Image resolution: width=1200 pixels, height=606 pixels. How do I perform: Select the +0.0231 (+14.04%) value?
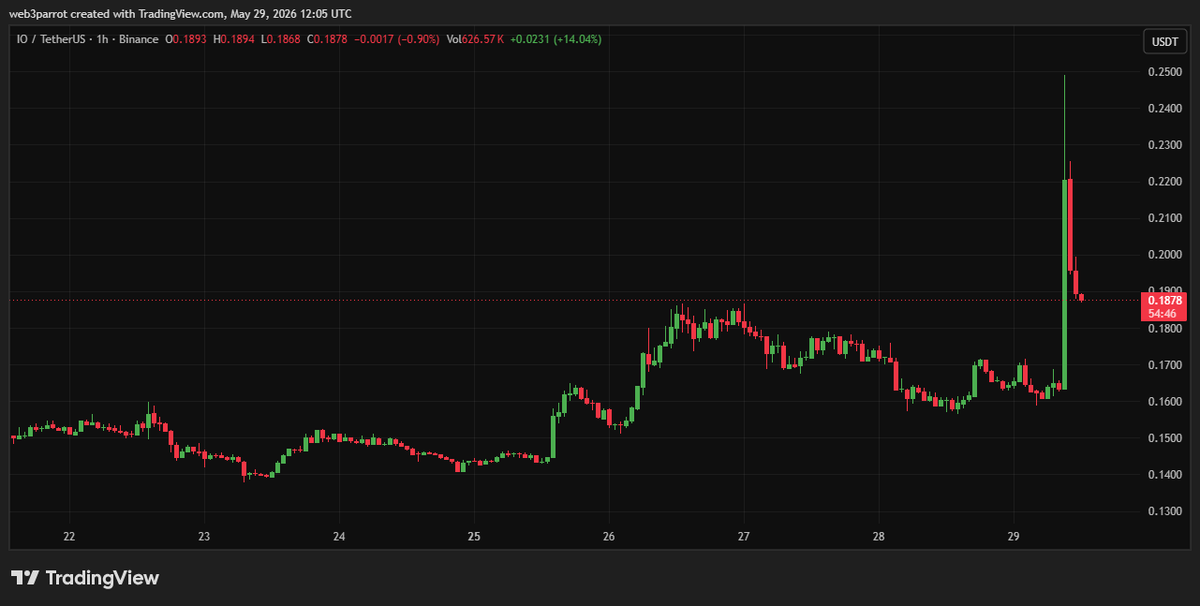pyautogui.click(x=556, y=39)
